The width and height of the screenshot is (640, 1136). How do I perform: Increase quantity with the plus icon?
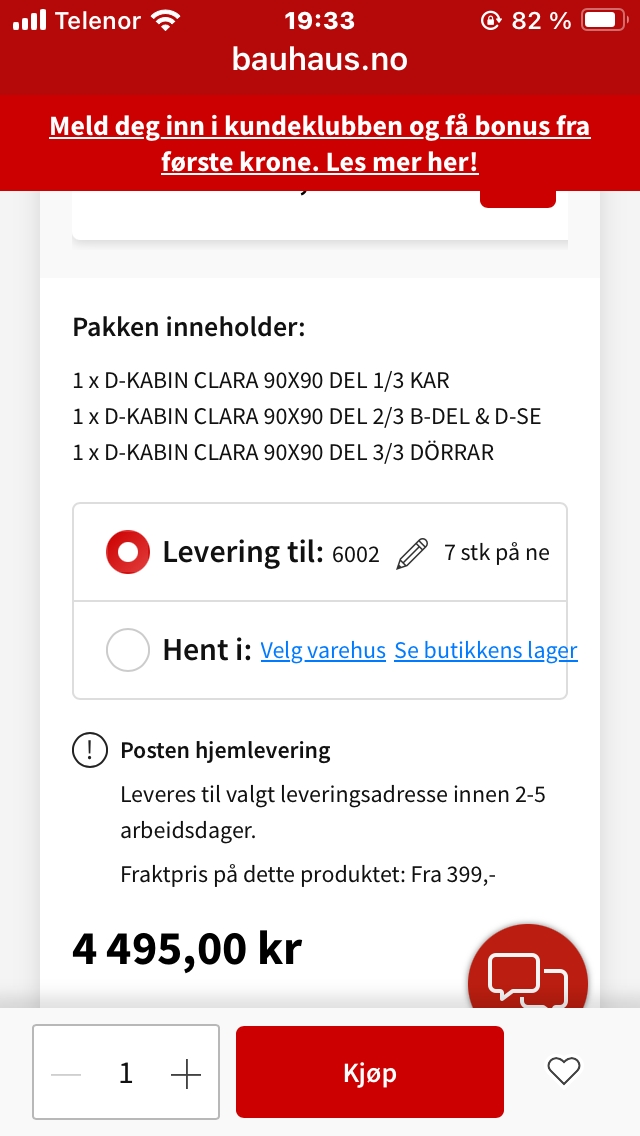185,1072
